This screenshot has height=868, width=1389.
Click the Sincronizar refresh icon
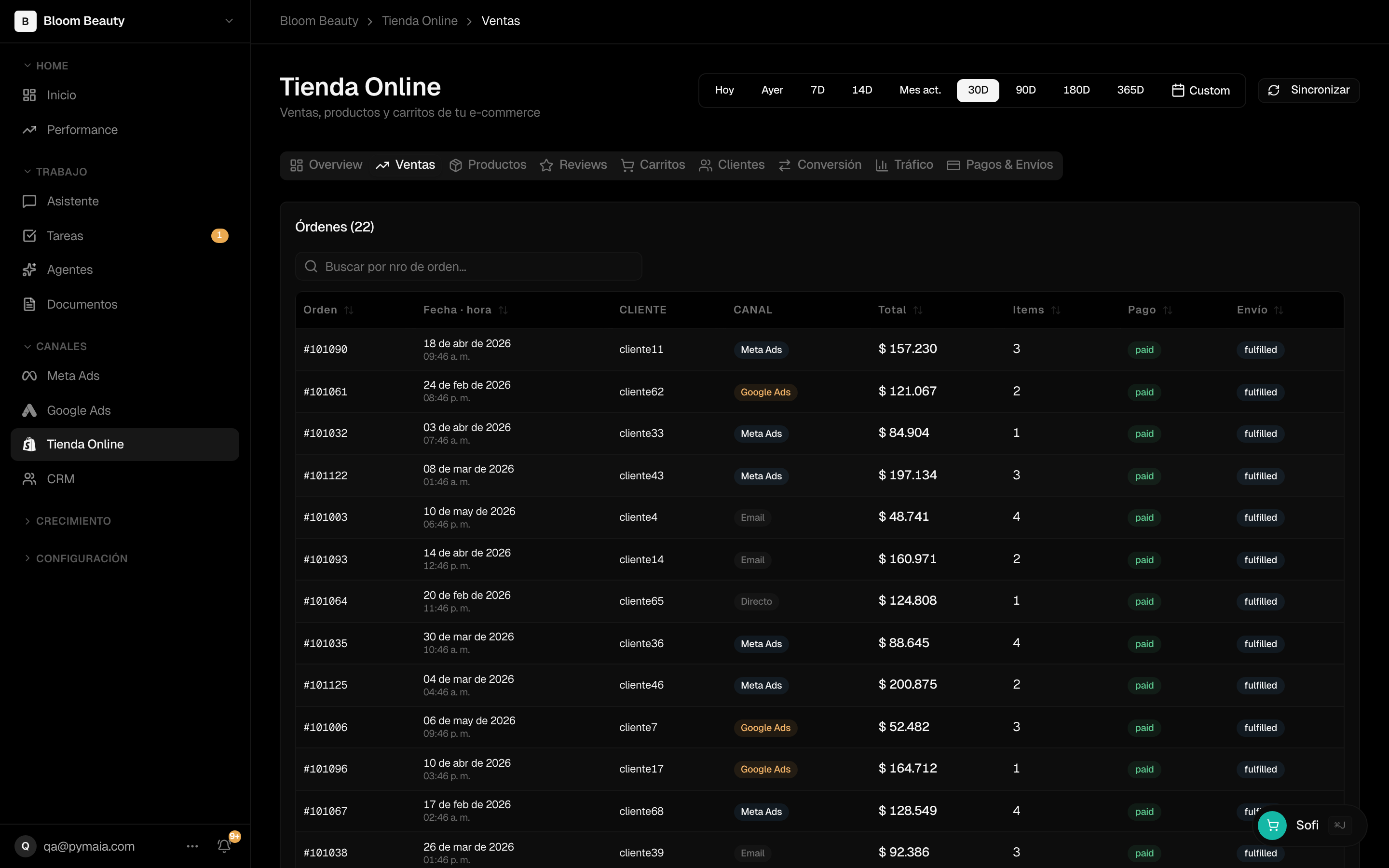tap(1274, 90)
